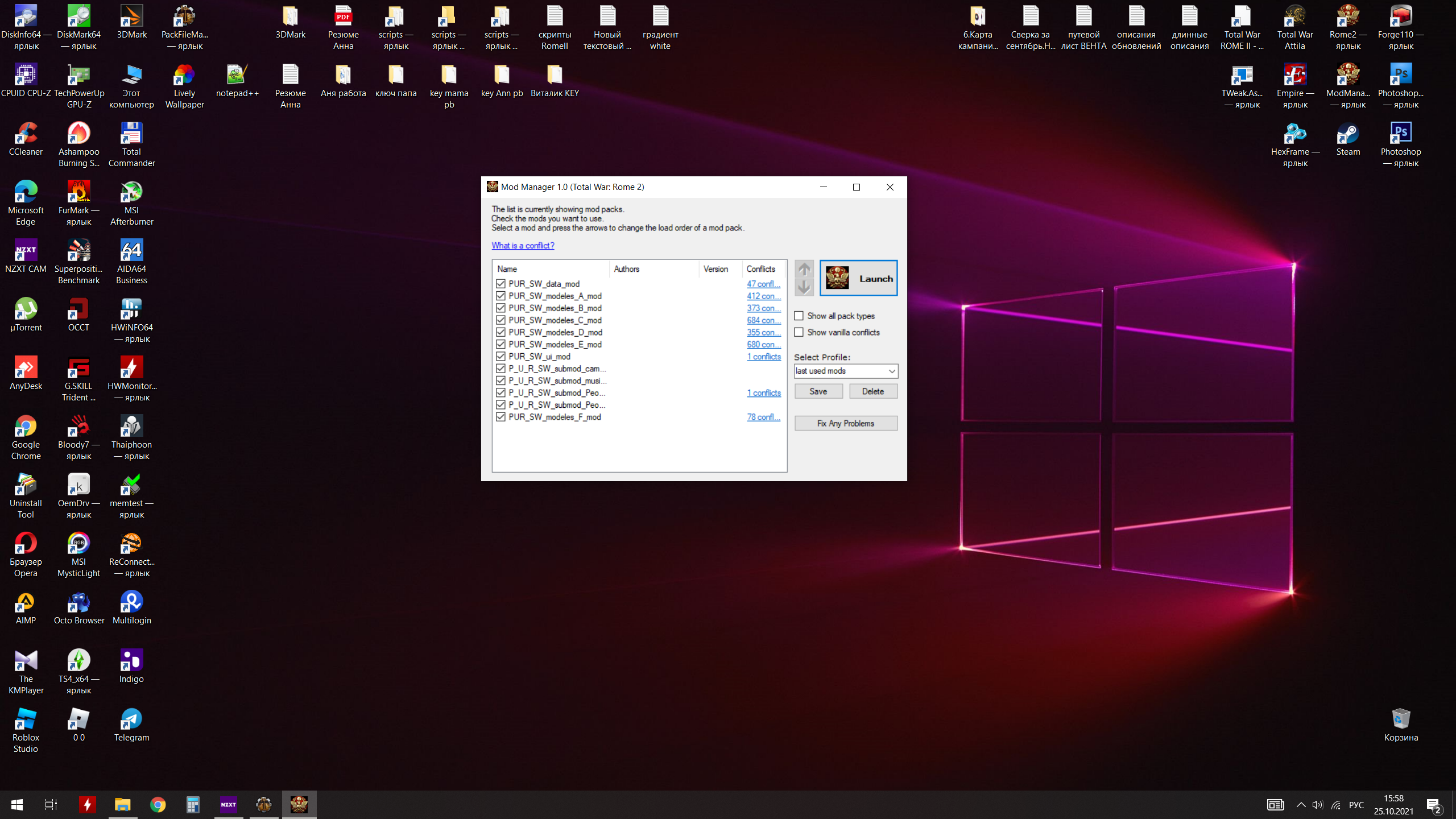Open CPUID CPU-Z desktop icon
The width and height of the screenshot is (1456, 819).
tap(26, 81)
